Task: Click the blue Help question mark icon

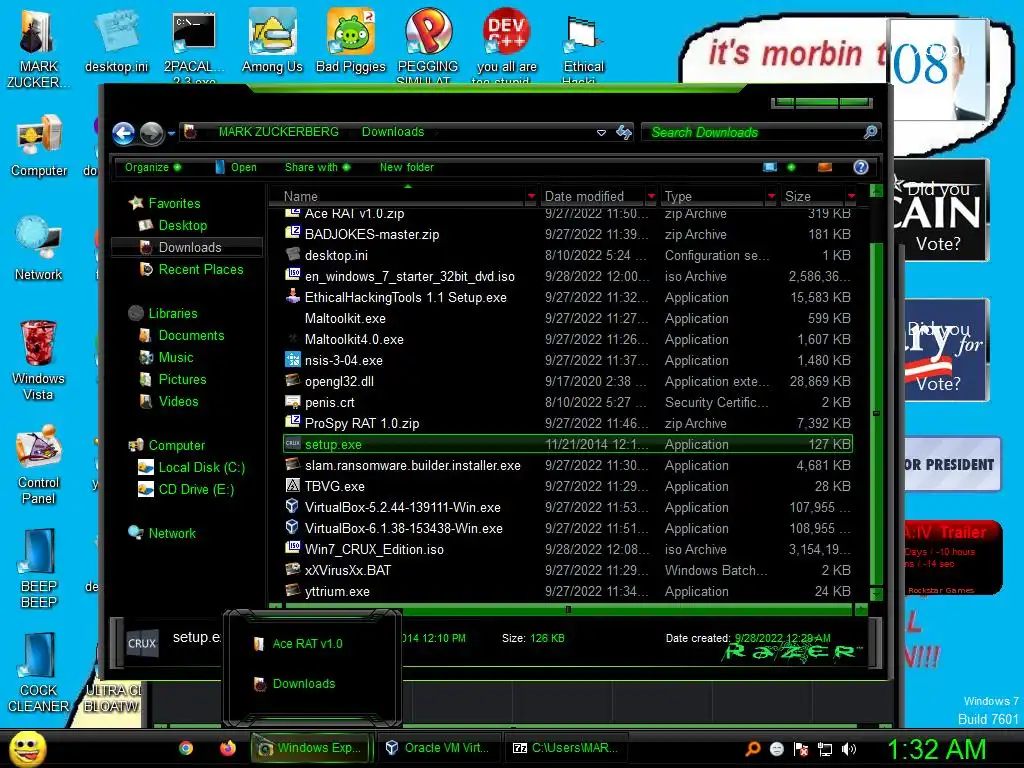Action: [861, 167]
